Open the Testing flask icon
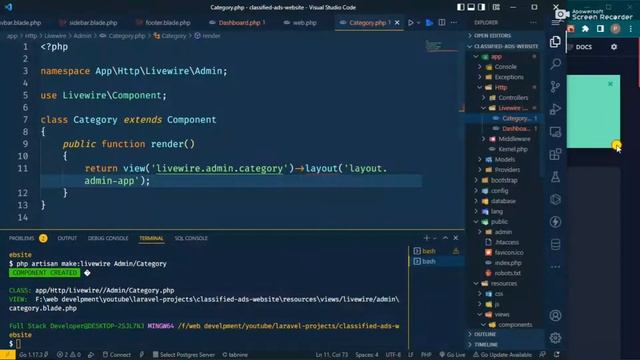 tap(555, 177)
